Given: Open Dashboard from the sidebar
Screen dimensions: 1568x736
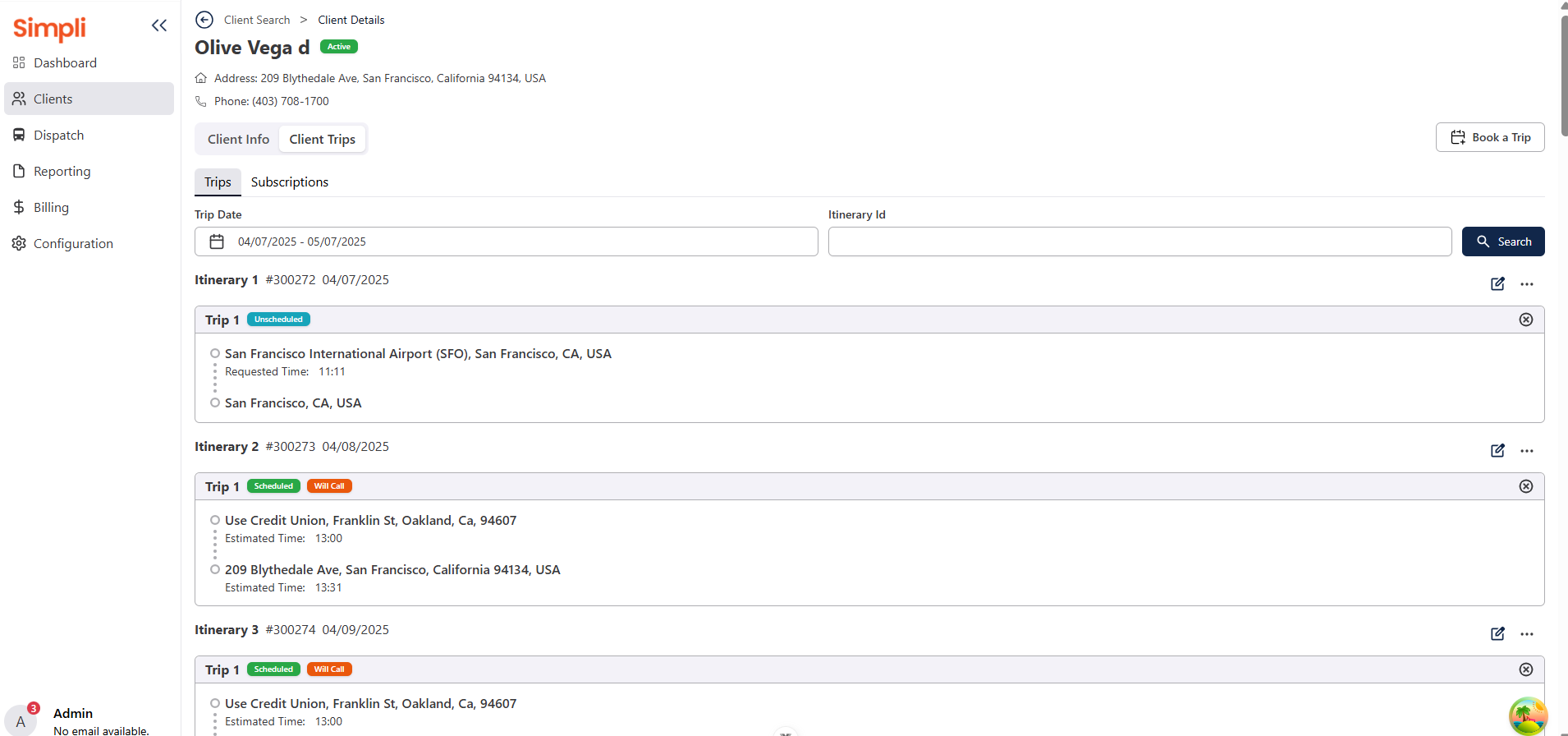Looking at the screenshot, I should point(65,62).
